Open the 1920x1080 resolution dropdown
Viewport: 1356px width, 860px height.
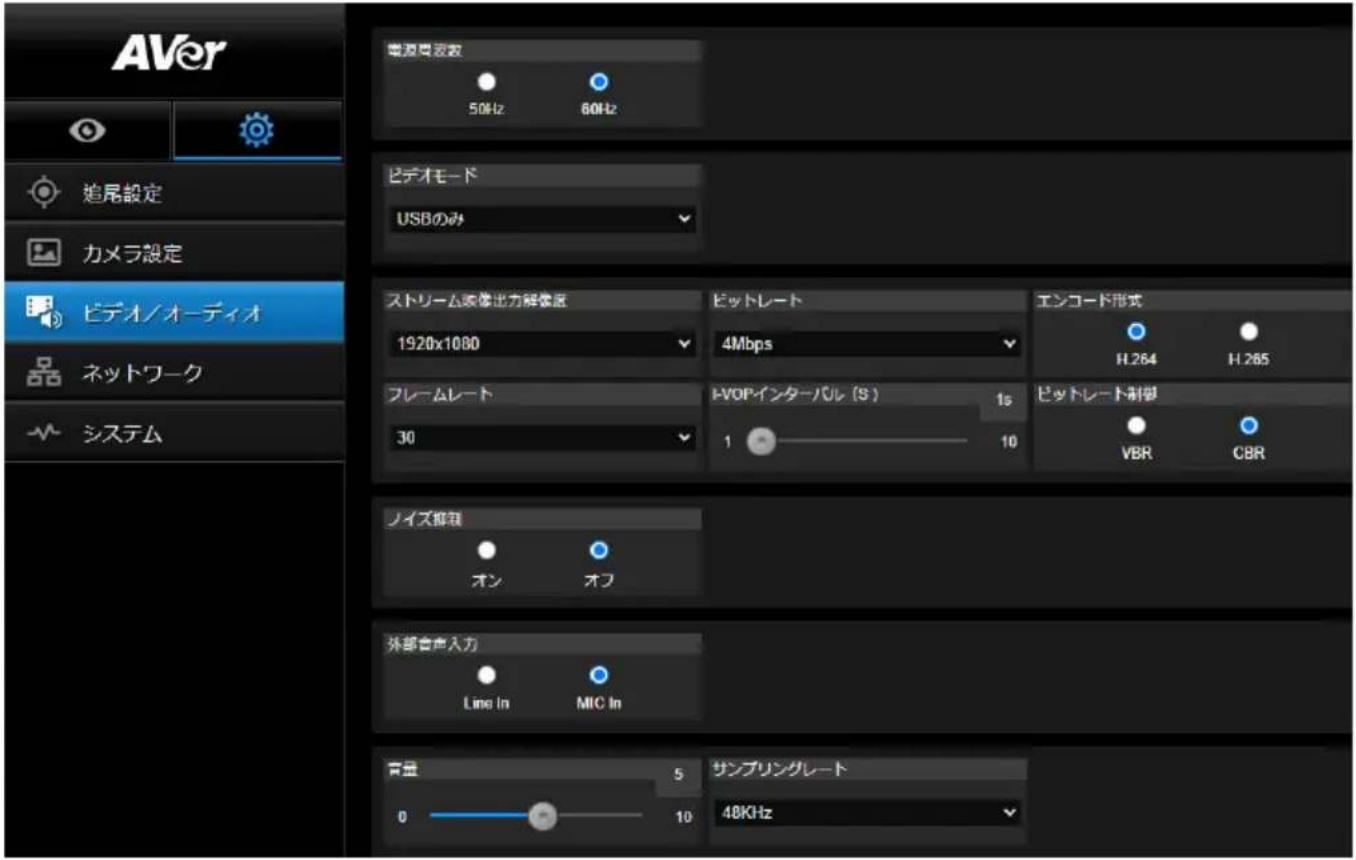tap(541, 344)
